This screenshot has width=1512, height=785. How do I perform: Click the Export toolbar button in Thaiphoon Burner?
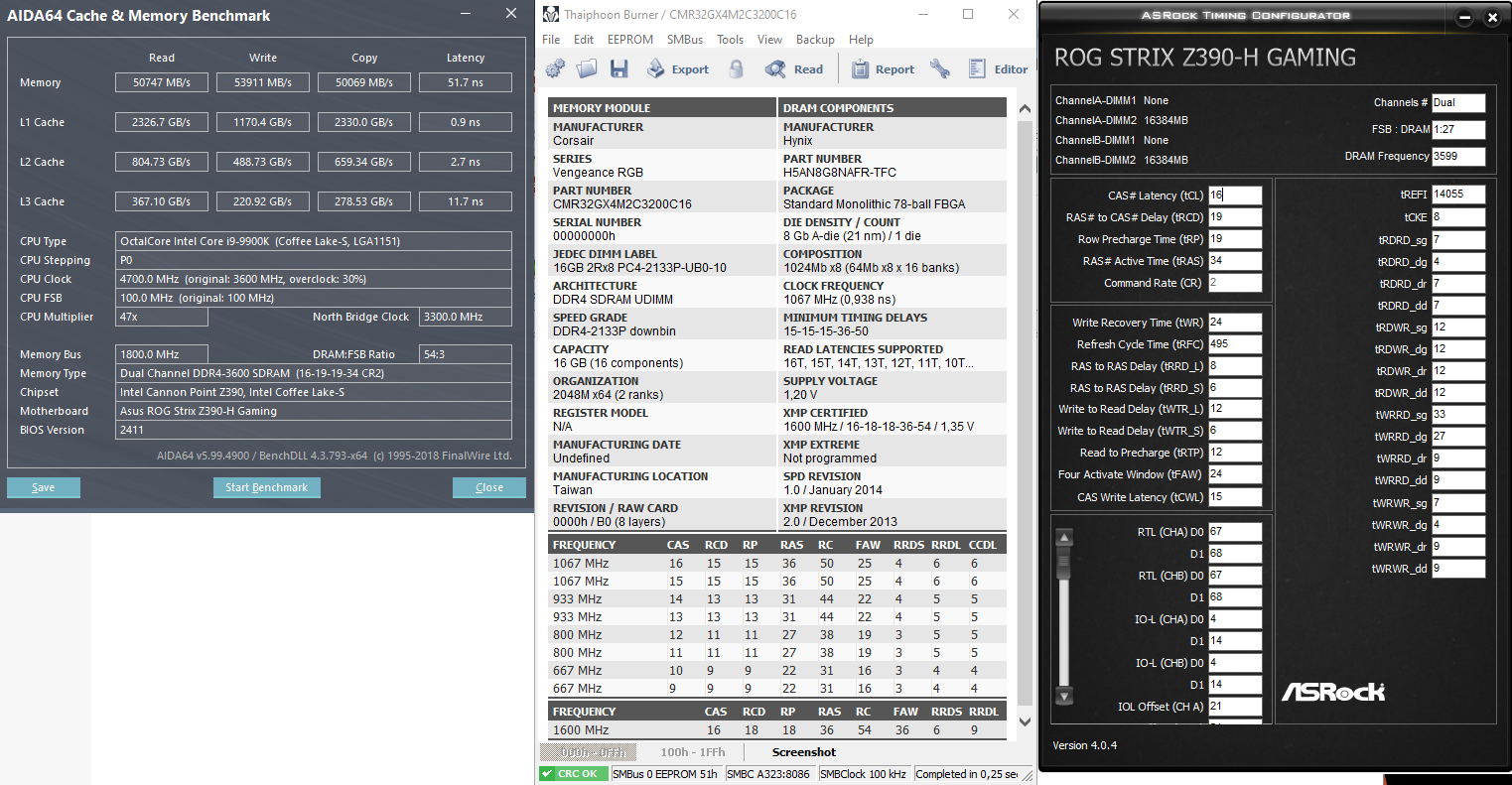click(x=678, y=69)
